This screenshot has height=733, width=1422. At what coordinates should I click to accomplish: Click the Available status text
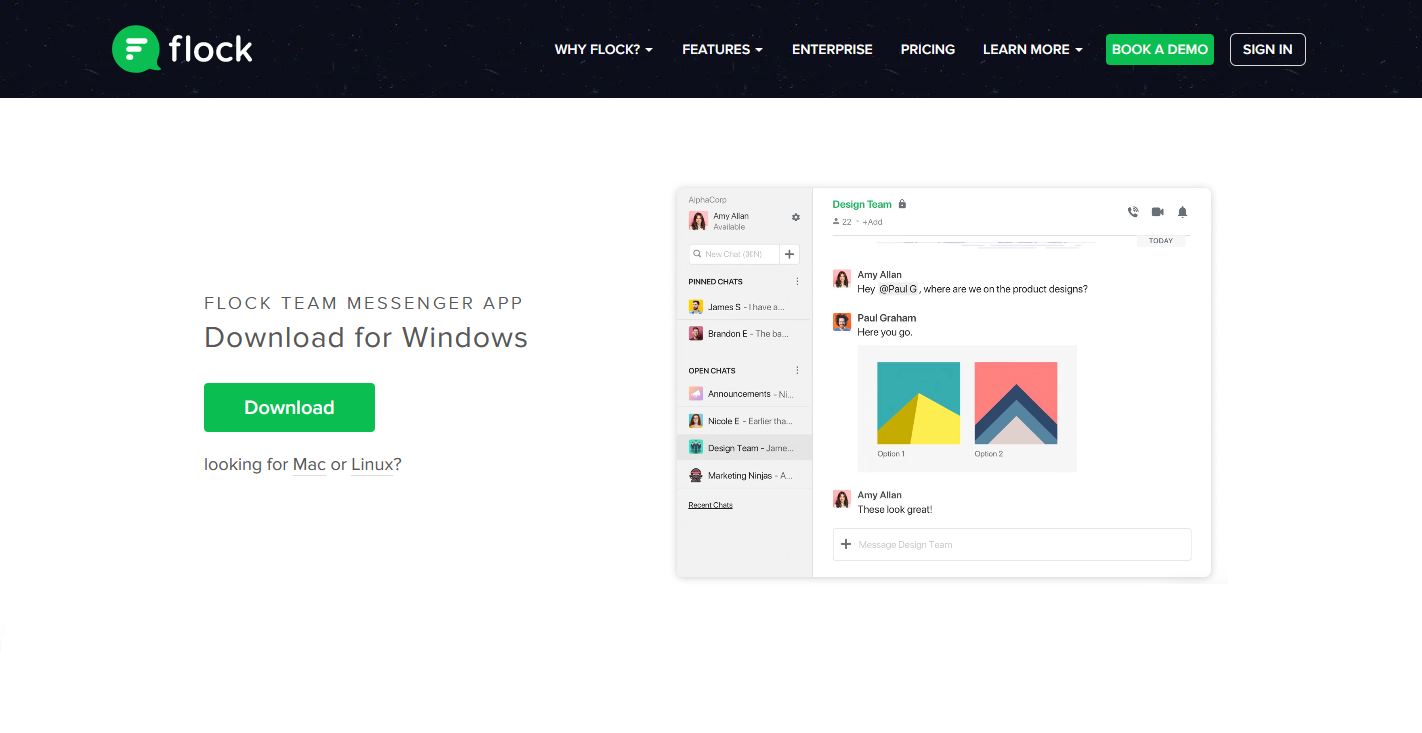[x=729, y=227]
